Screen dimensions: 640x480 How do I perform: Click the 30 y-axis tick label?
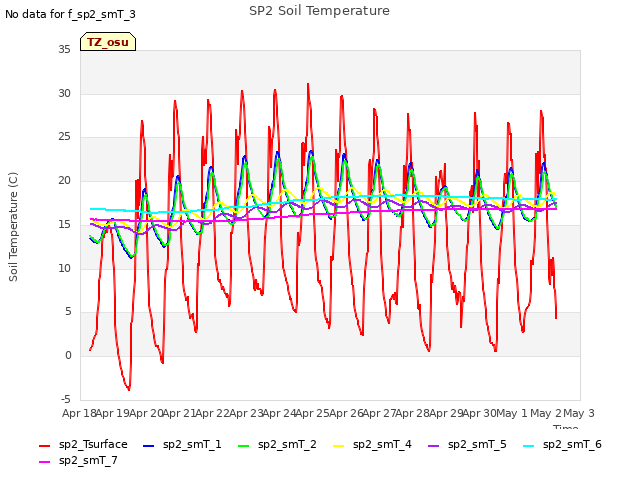pos(64,93)
